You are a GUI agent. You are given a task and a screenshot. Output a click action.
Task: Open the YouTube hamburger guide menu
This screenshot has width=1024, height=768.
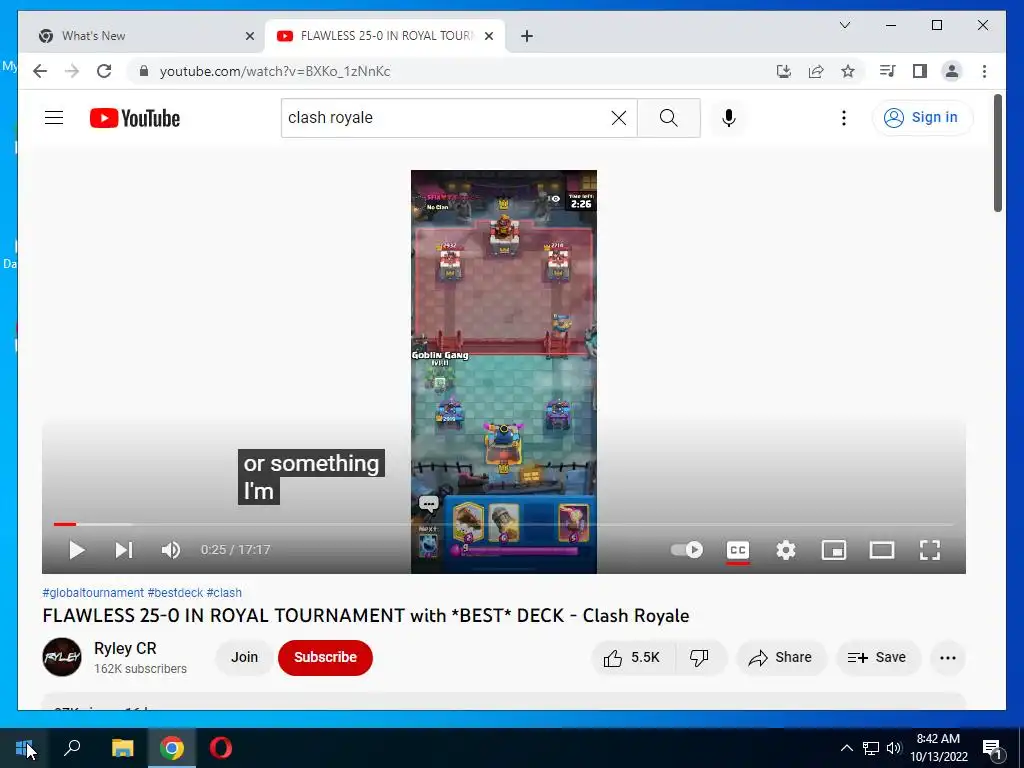54,118
